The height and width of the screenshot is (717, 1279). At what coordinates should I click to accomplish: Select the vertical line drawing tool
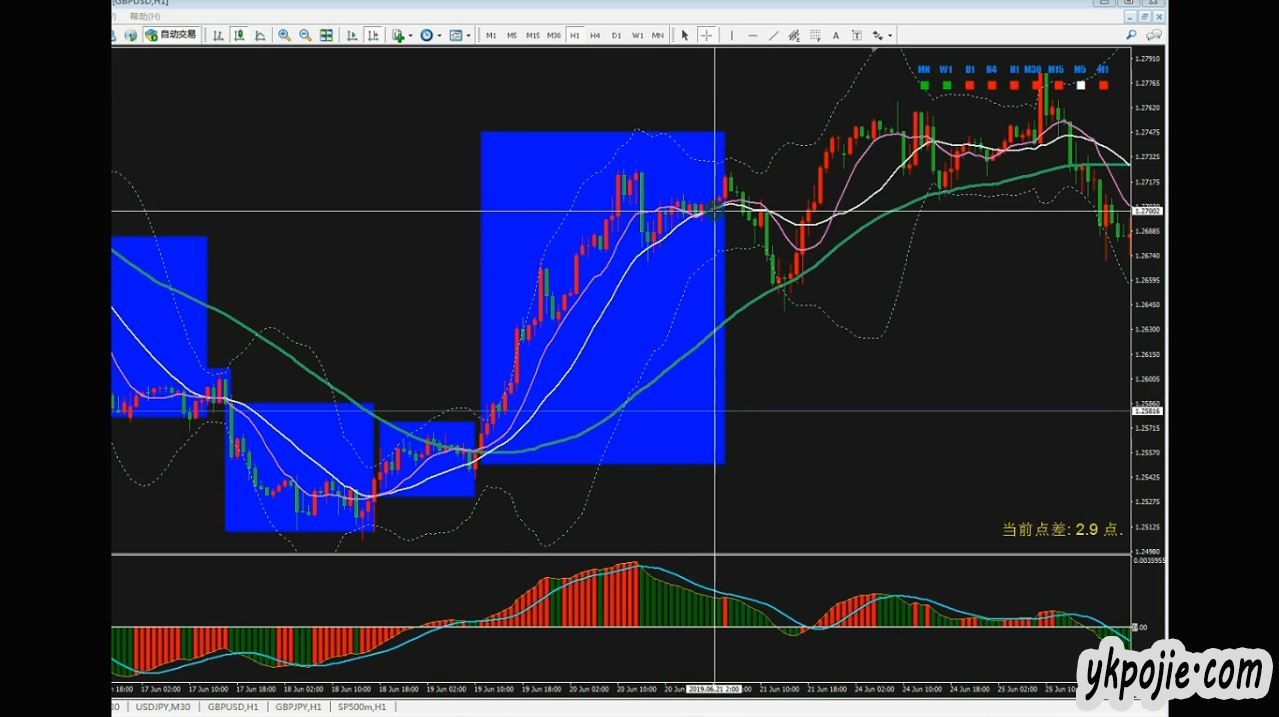point(731,35)
